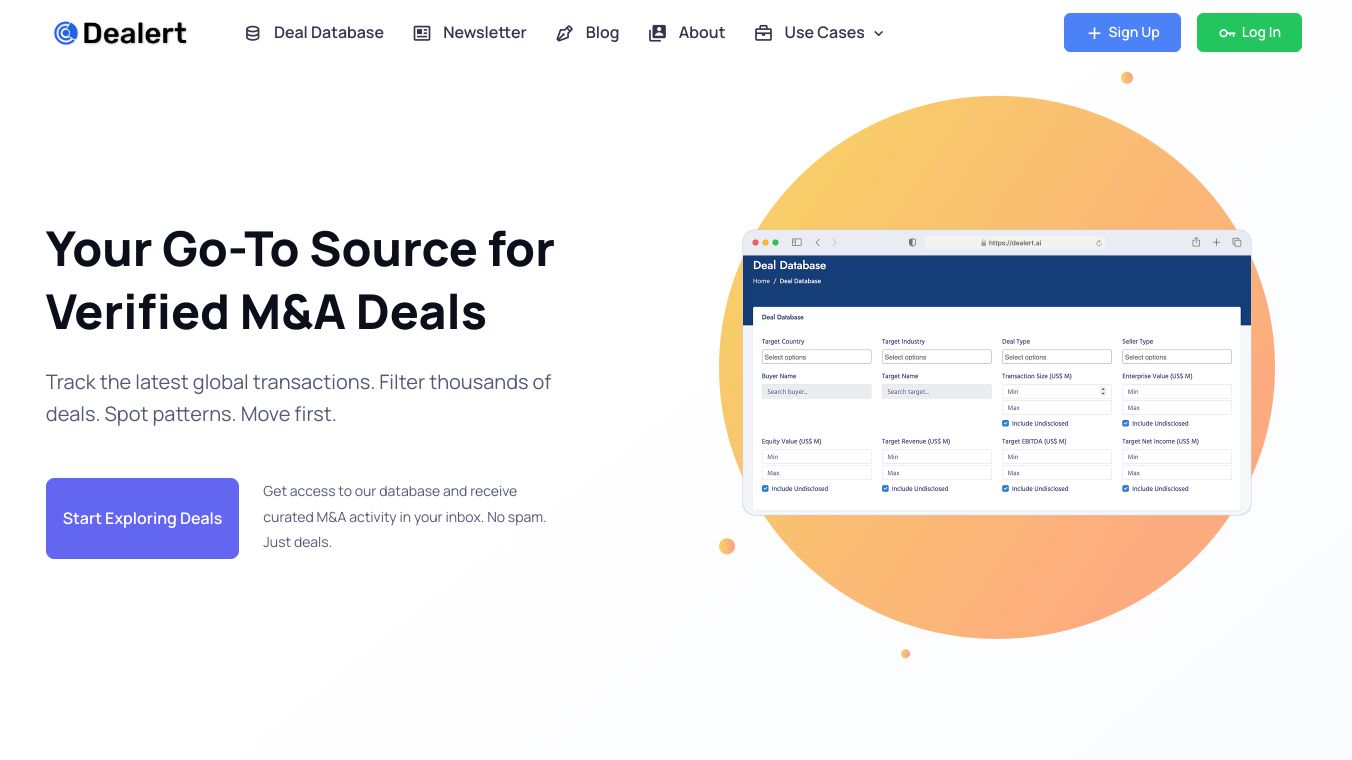This screenshot has width=1352, height=760.
Task: Toggle Include Undisclosed under Target EBITDA
Action: (x=1005, y=488)
